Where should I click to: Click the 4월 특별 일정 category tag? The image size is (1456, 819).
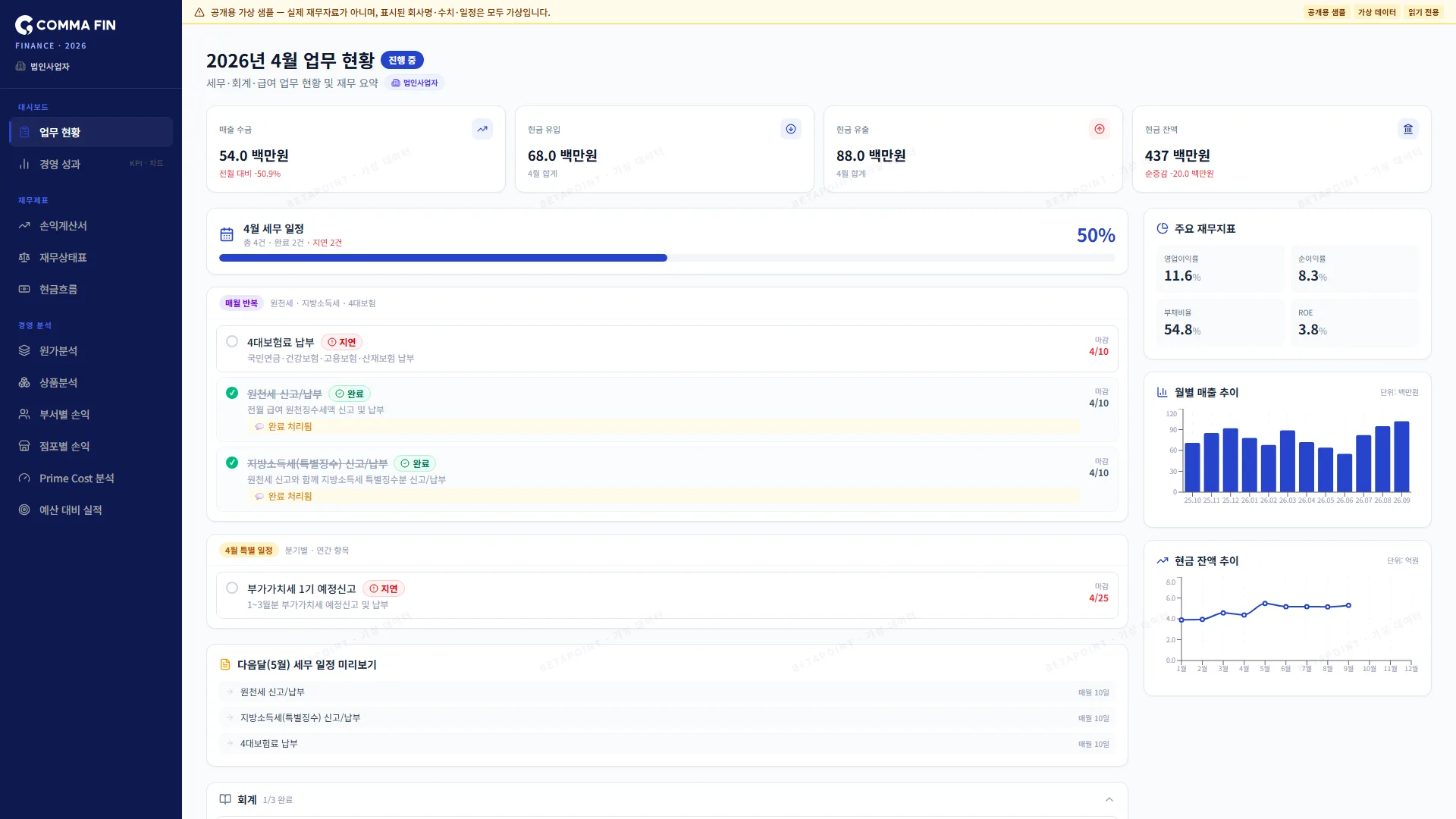249,551
